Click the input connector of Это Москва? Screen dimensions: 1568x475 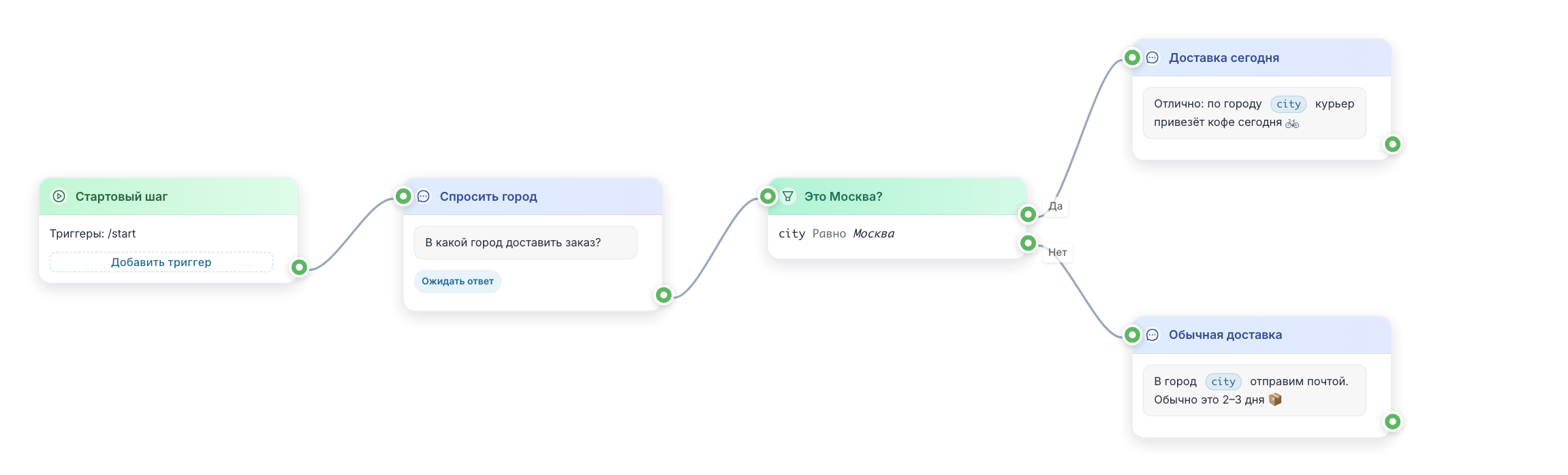point(768,196)
